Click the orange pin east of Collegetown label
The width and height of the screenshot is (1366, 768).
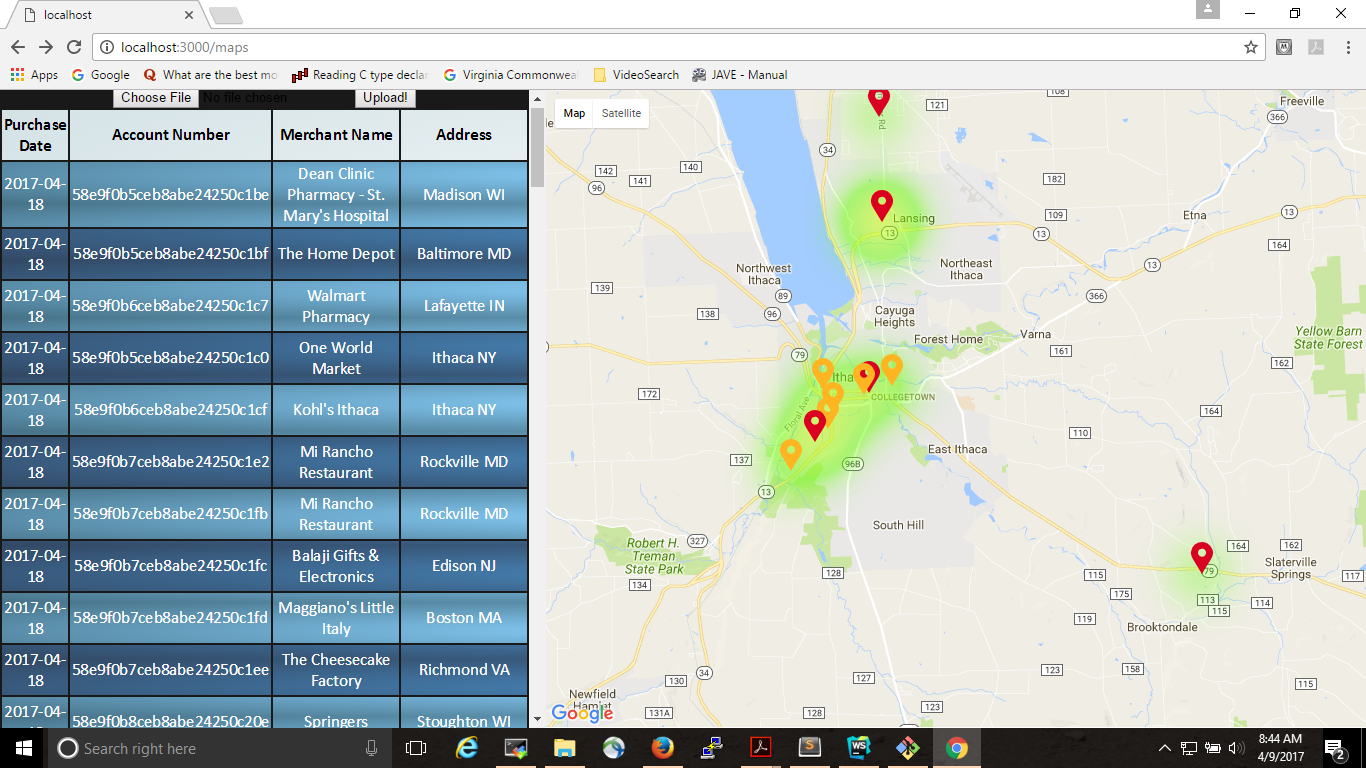pos(891,368)
